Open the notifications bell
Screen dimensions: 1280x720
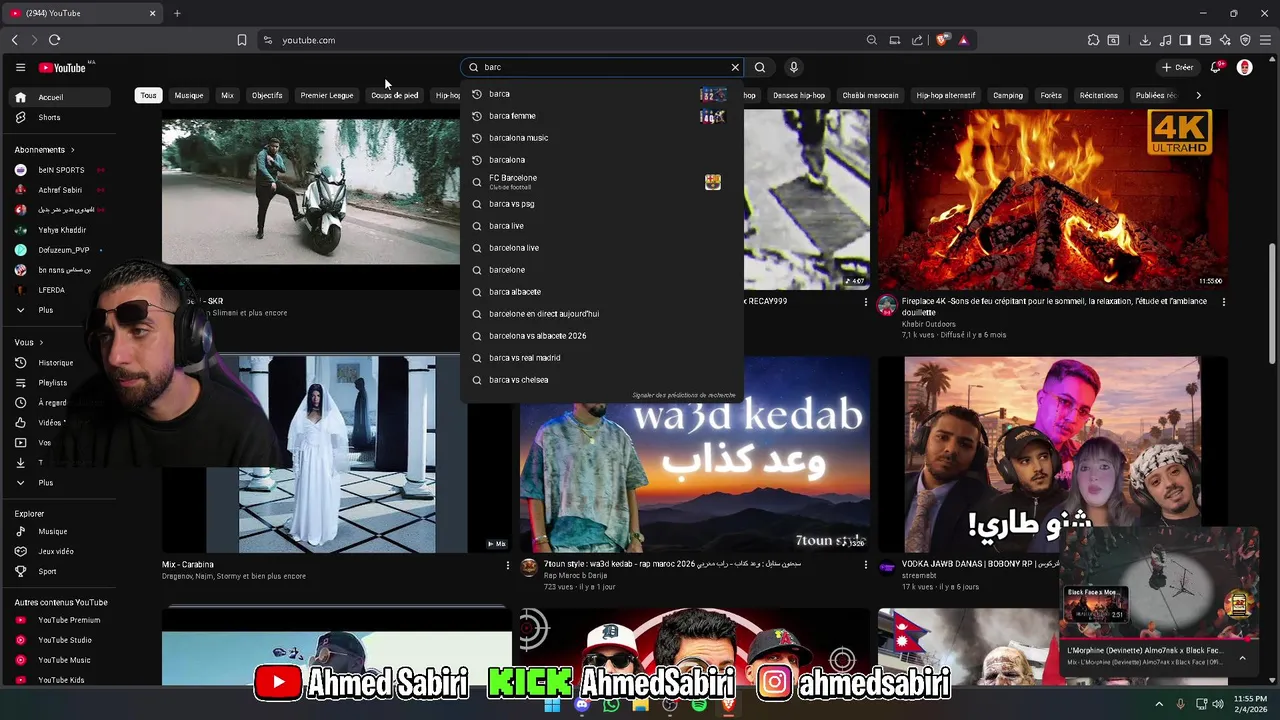coord(1216,67)
